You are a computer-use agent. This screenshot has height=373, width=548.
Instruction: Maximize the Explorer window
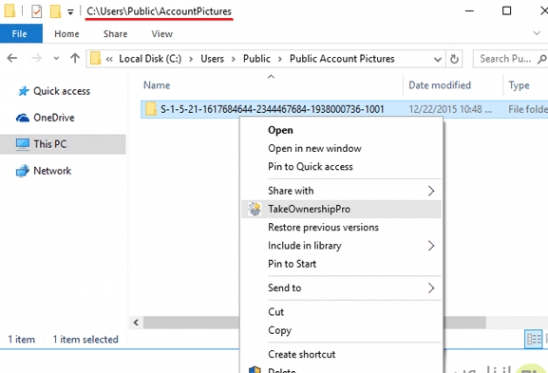tap(506, 11)
